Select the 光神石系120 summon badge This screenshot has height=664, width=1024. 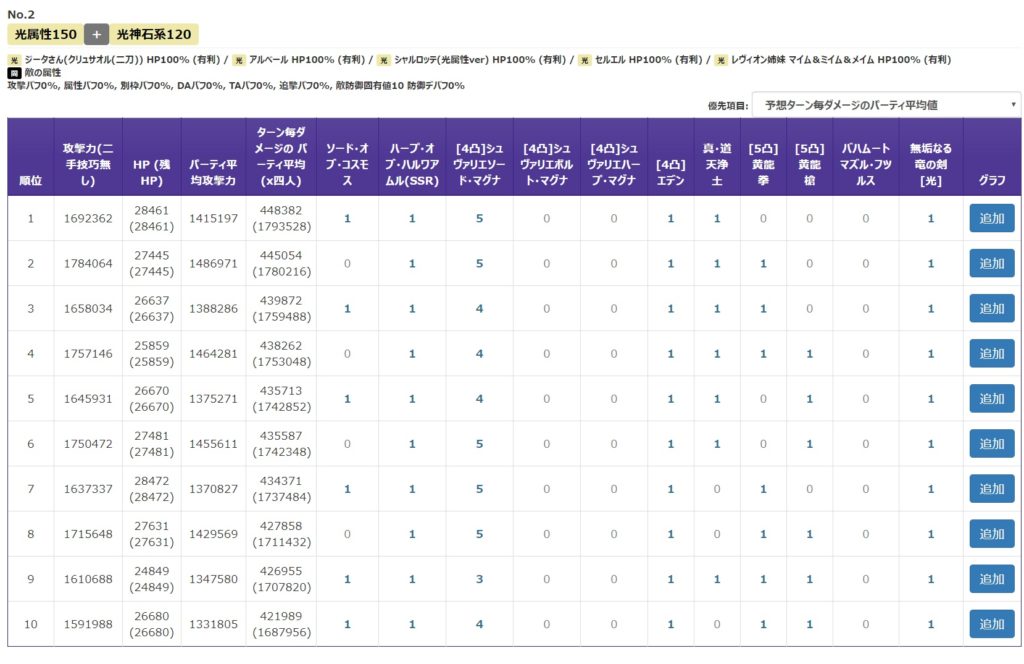pyautogui.click(x=153, y=34)
